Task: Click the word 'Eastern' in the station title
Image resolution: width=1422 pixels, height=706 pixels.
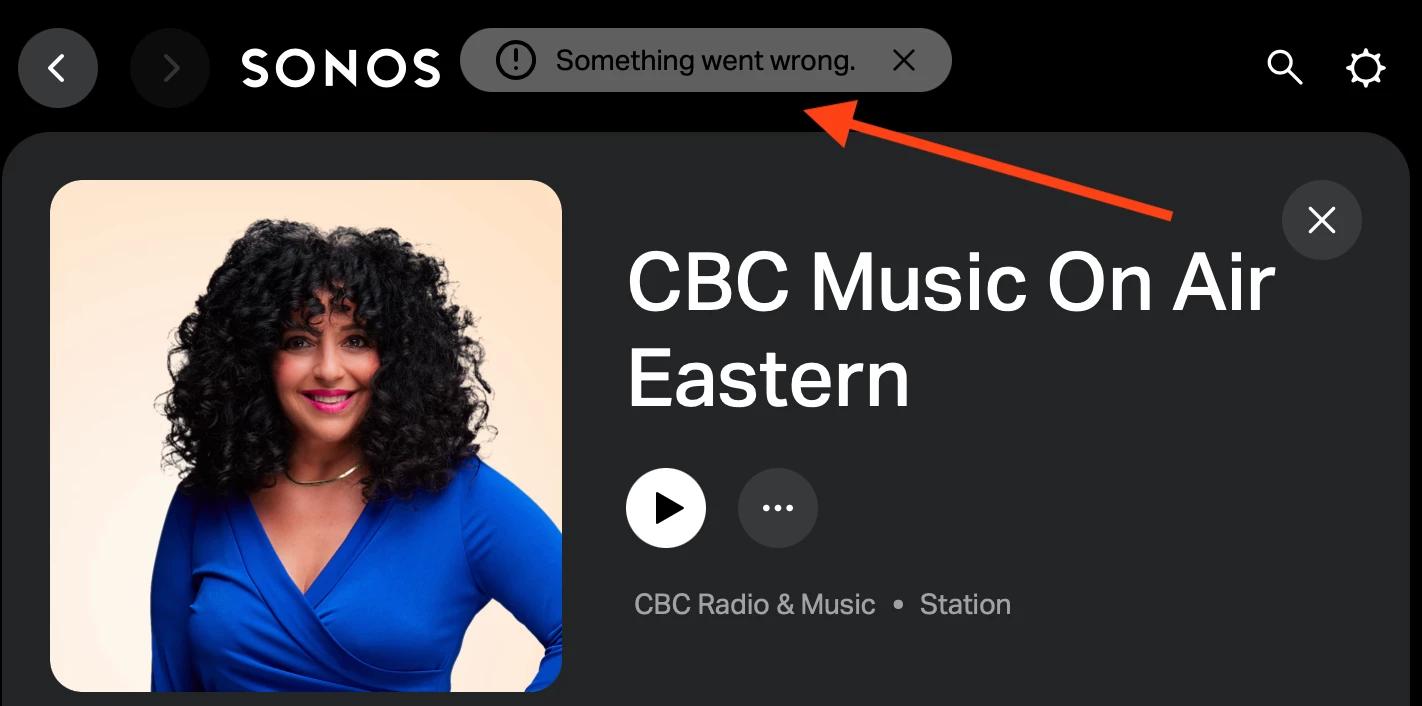Action: 768,379
